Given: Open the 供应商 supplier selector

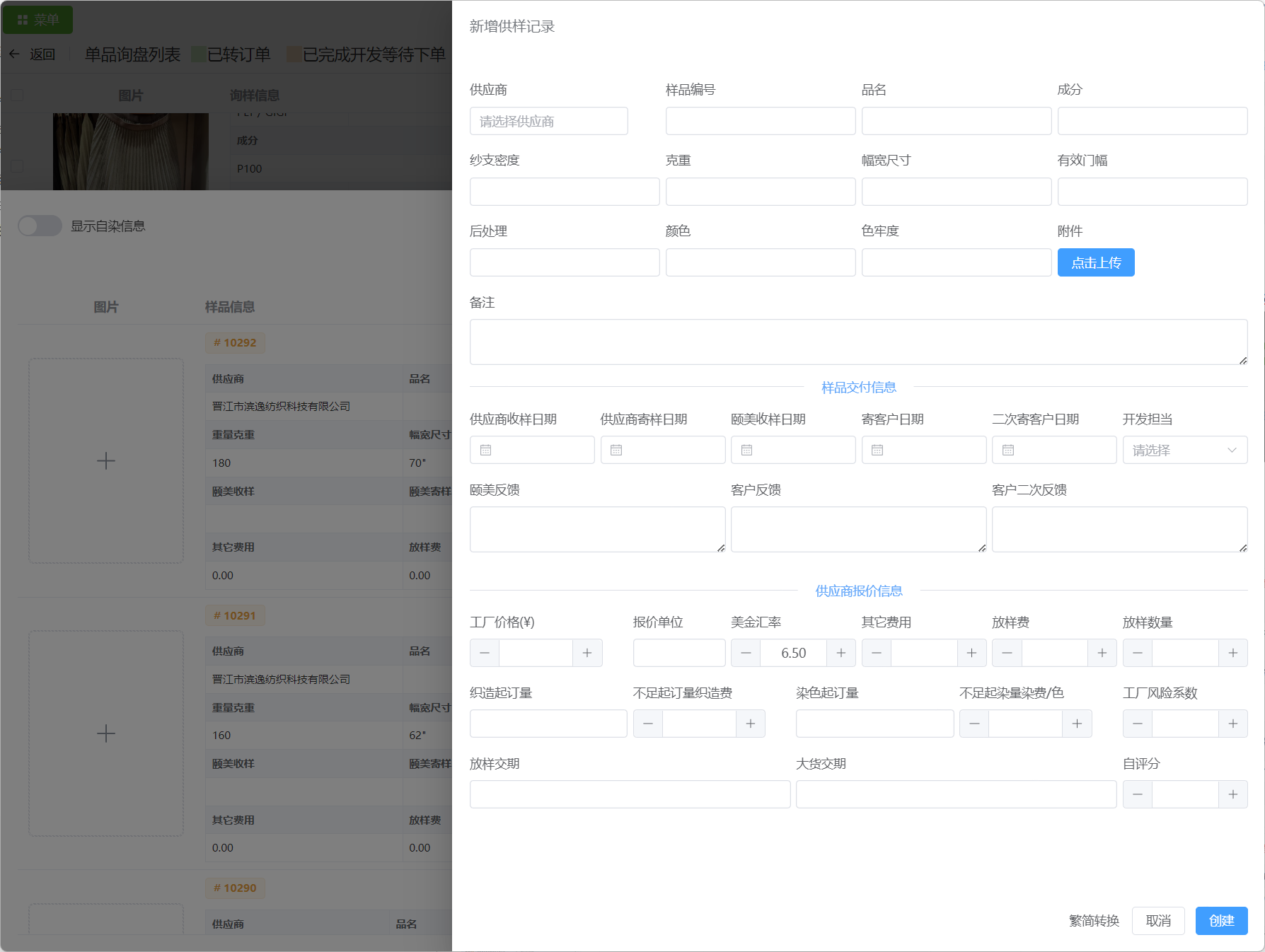Looking at the screenshot, I should [x=548, y=121].
